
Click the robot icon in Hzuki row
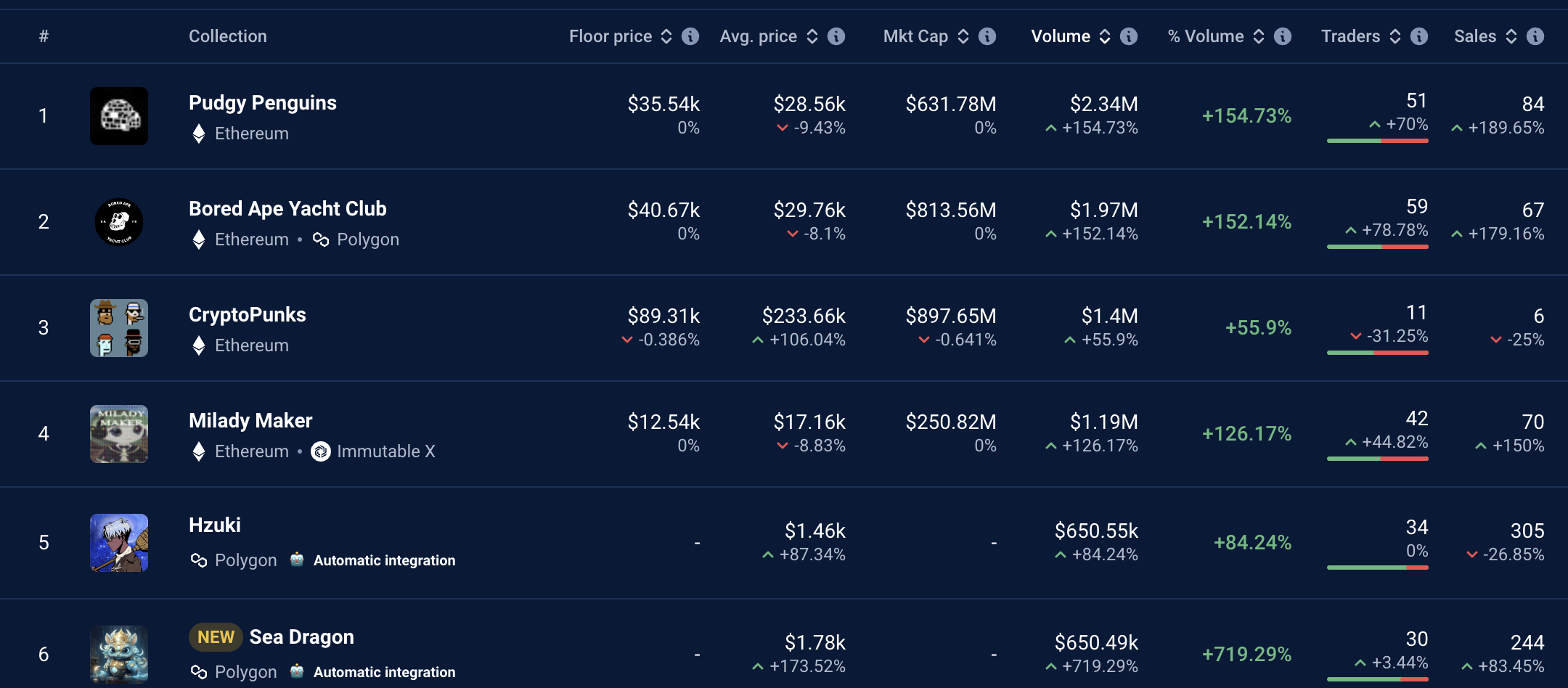[x=297, y=560]
